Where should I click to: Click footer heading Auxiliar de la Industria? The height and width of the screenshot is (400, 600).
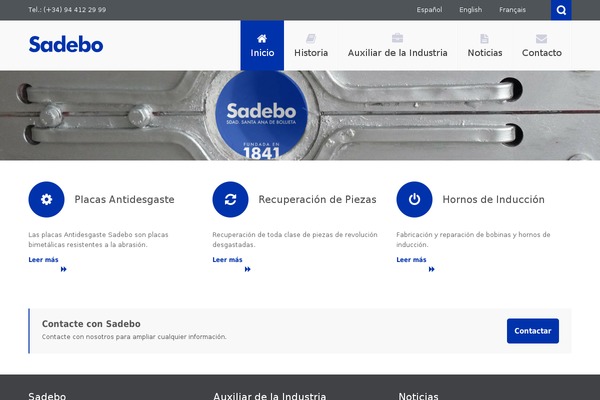coord(270,396)
